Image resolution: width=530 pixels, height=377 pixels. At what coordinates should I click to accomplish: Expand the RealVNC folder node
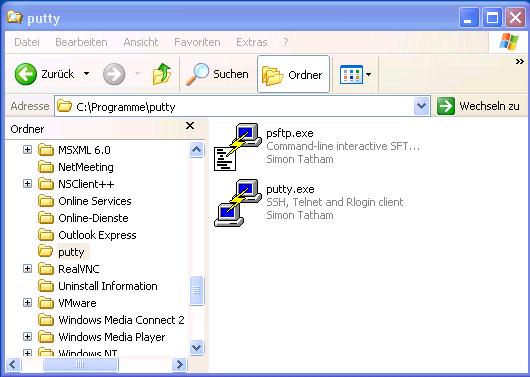27,268
